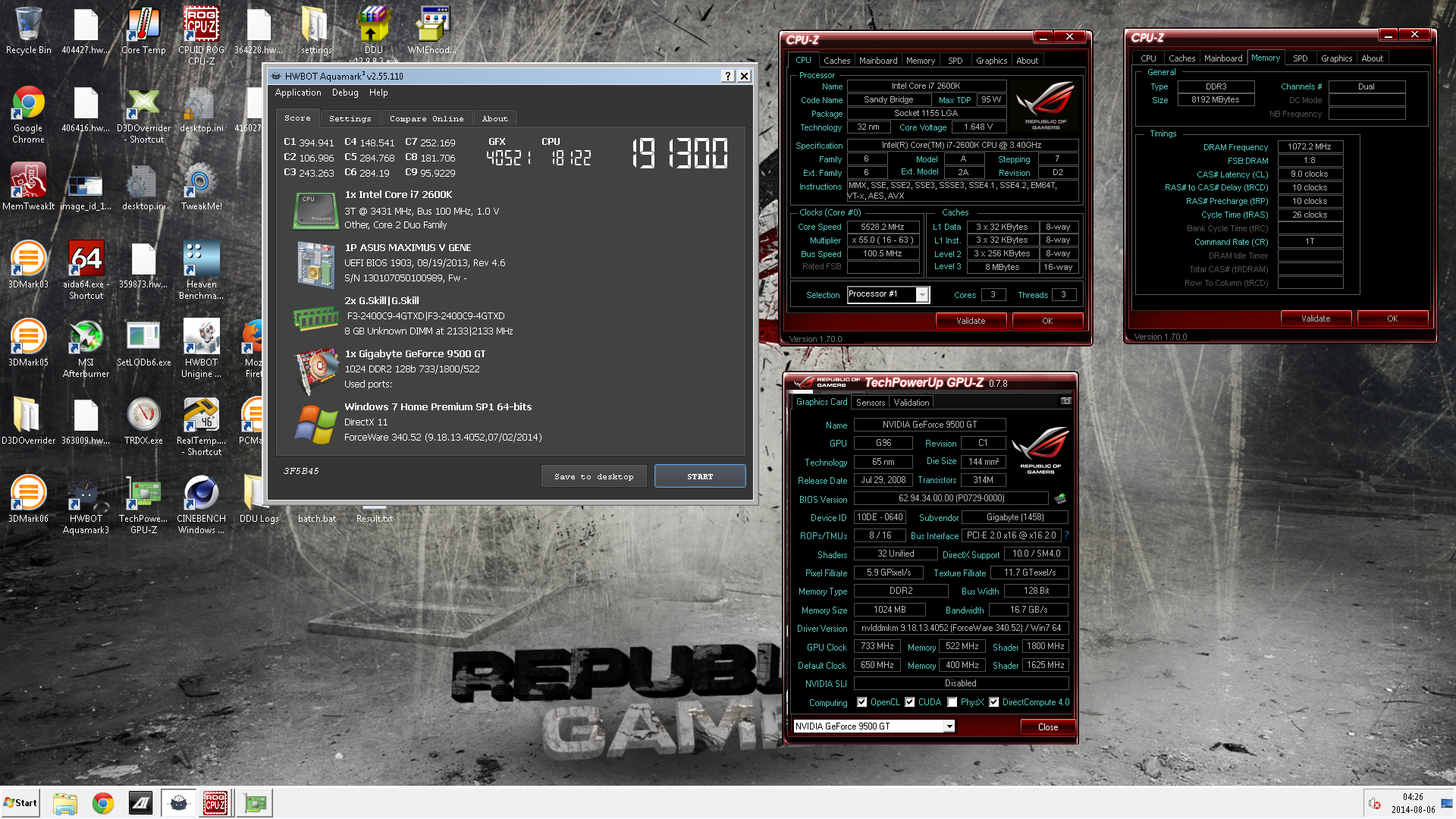Open the Application menu in Aquamark
Screen dimensions: 1456x819
[298, 93]
